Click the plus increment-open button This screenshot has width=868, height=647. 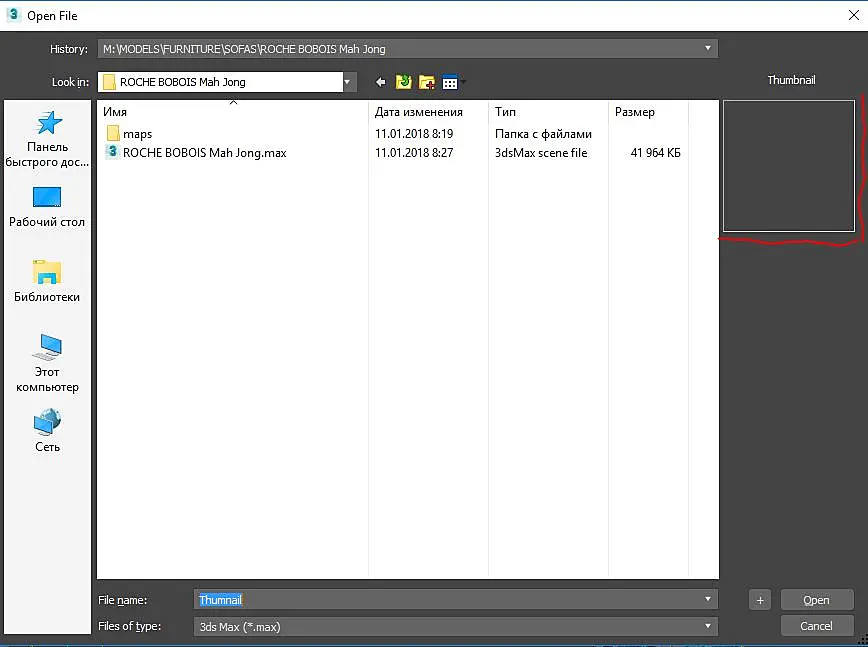coord(760,600)
